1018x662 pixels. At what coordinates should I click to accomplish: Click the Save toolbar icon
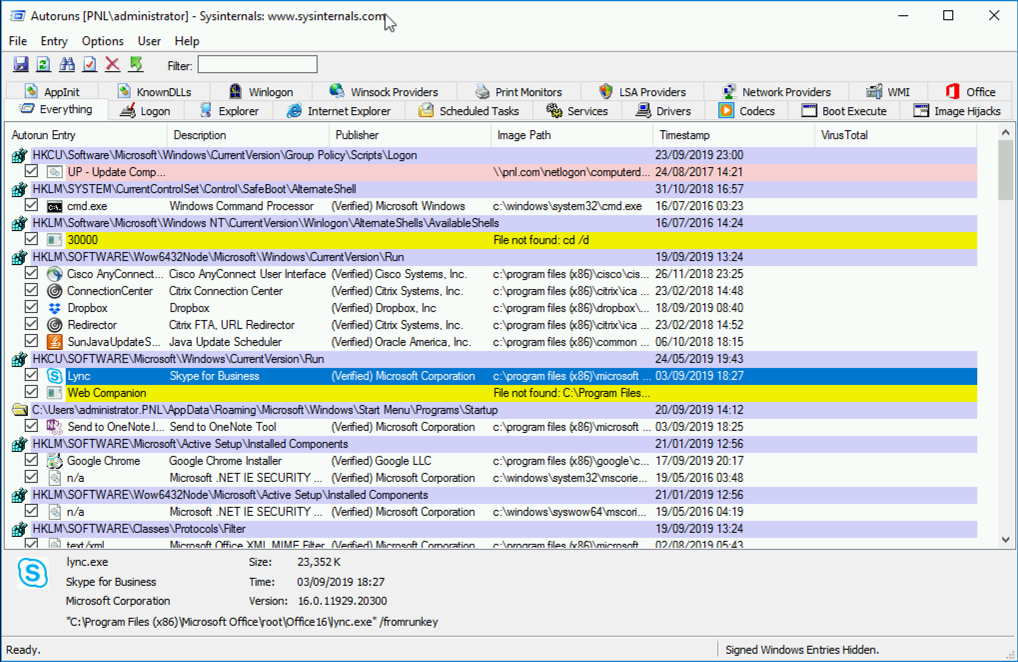tap(21, 64)
